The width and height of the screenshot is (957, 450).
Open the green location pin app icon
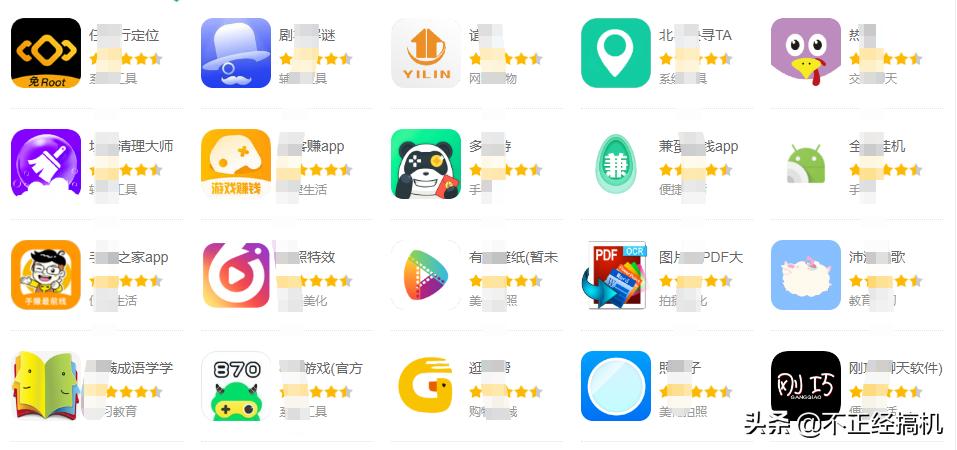(x=616, y=53)
